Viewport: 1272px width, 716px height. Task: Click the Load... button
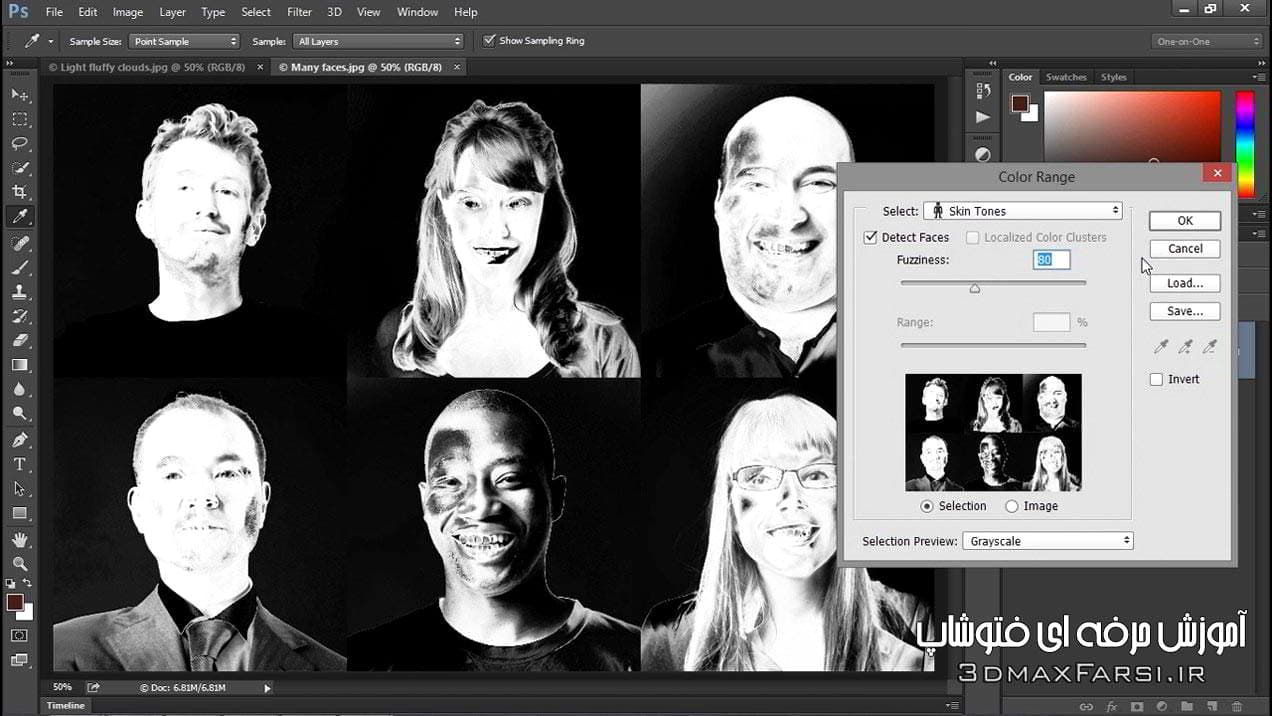(1185, 283)
